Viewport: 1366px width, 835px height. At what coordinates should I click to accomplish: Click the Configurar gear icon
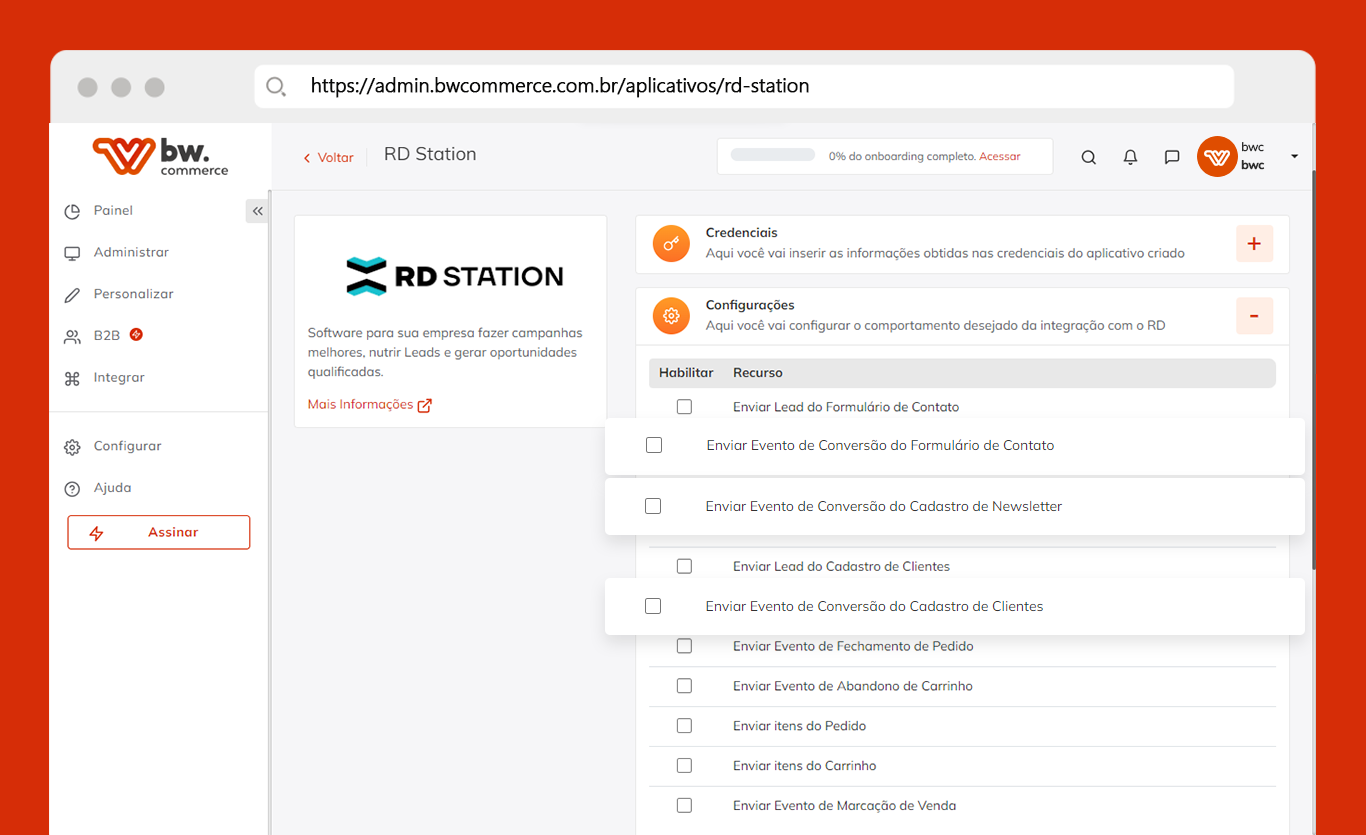pyautogui.click(x=72, y=447)
